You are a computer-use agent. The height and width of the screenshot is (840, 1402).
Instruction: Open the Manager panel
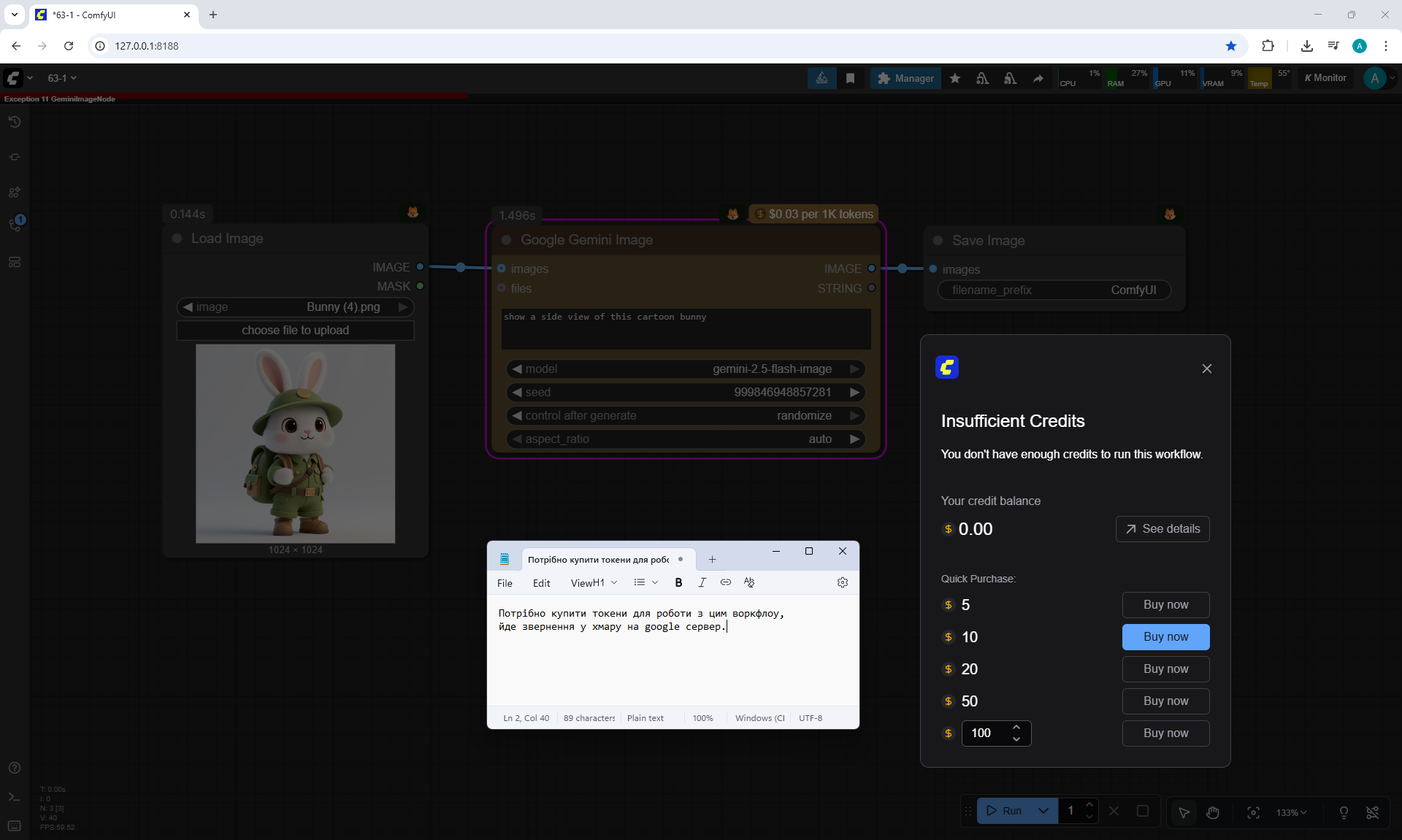coord(905,78)
